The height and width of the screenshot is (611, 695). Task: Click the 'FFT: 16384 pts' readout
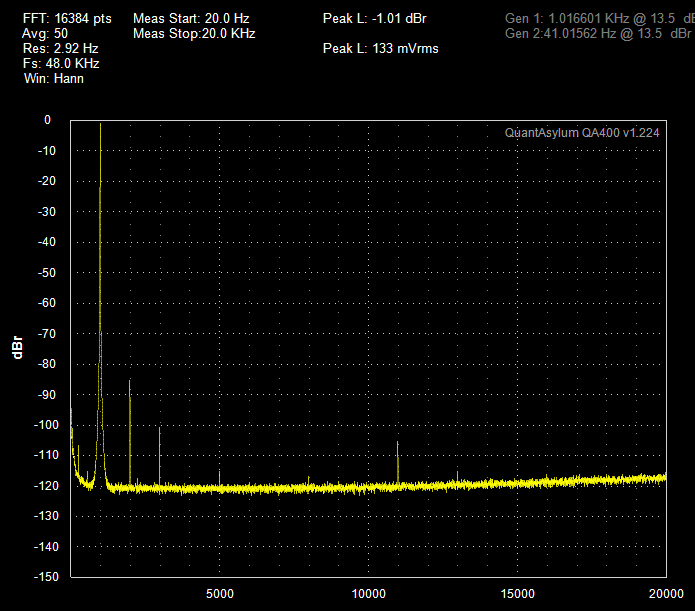(x=67, y=19)
